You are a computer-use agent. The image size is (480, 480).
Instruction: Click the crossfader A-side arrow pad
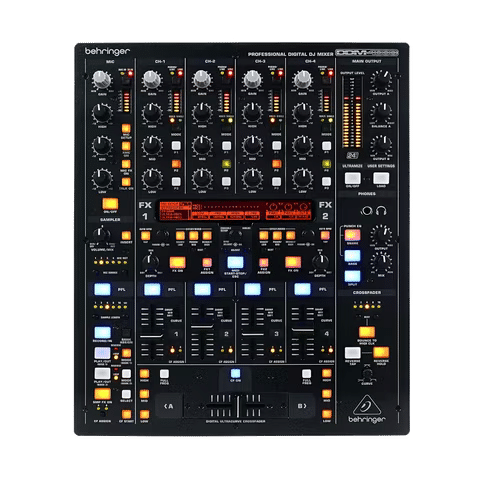click(x=169, y=406)
